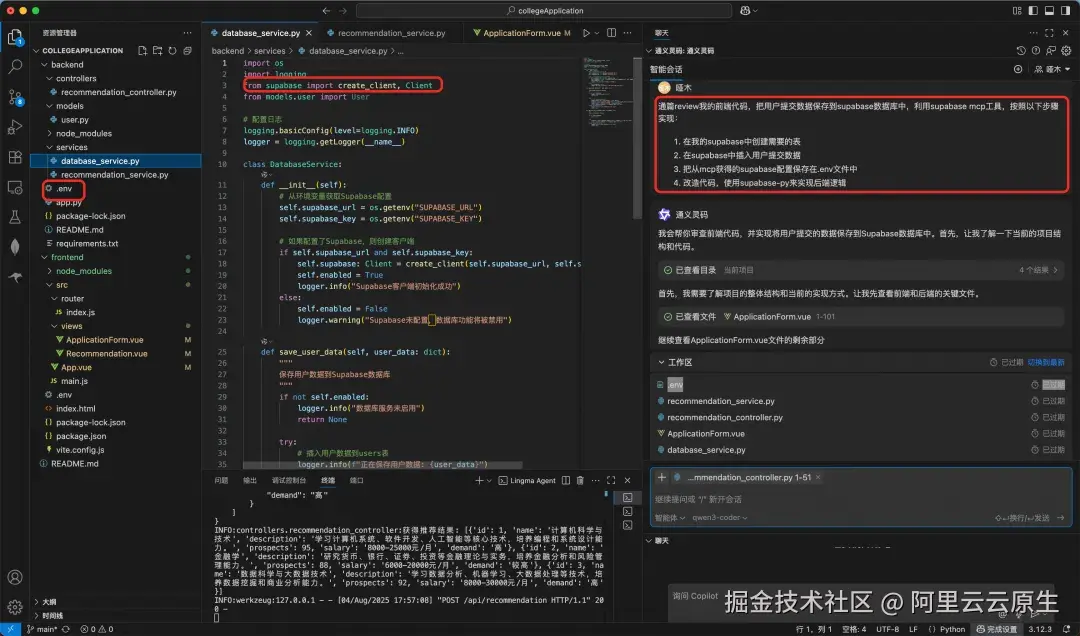
Task: Remove recommendation_controller.py context chip
Action: point(818,477)
